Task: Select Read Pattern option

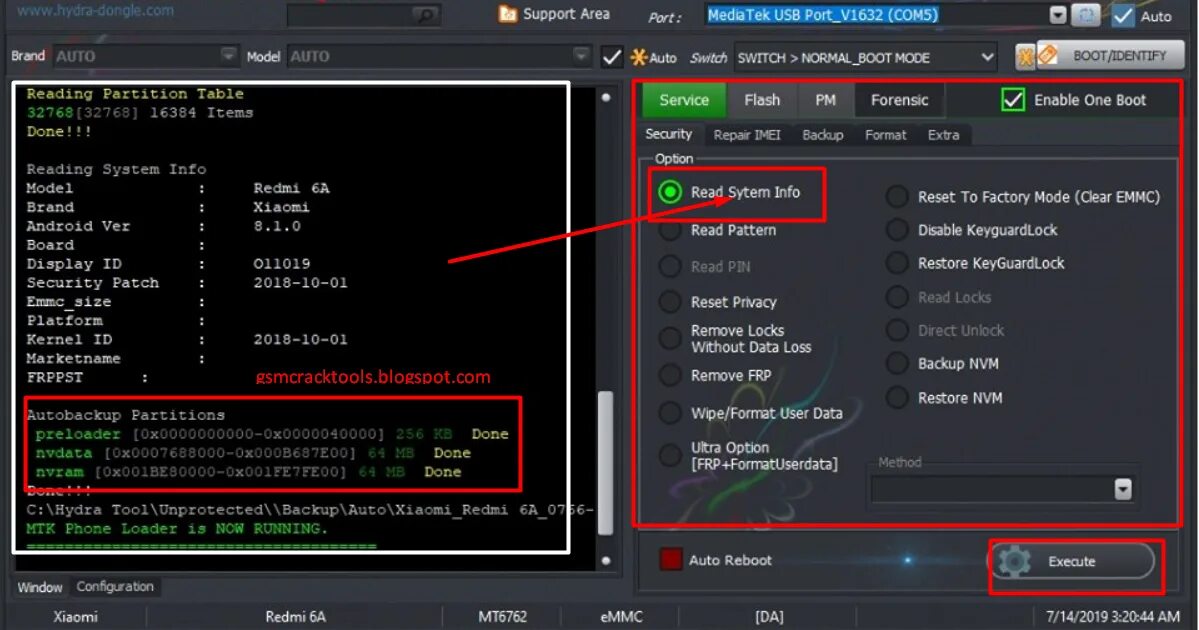Action: point(670,230)
